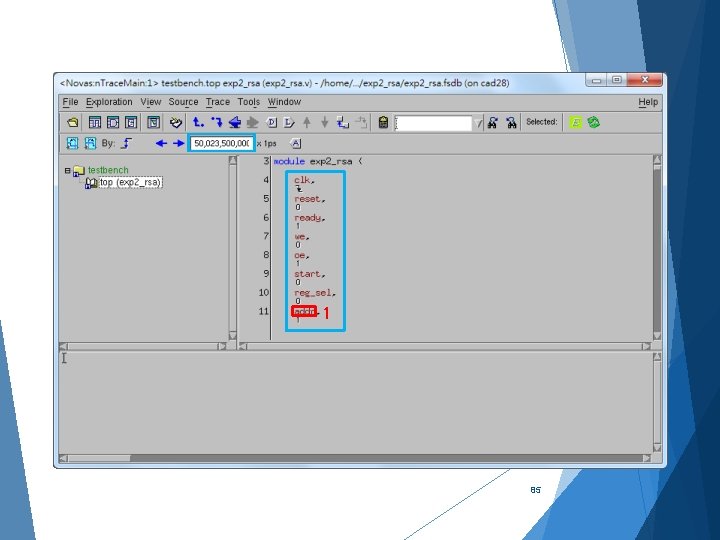Image resolution: width=720 pixels, height=540 pixels.
Task: Open the Window menu
Action: [x=284, y=102]
